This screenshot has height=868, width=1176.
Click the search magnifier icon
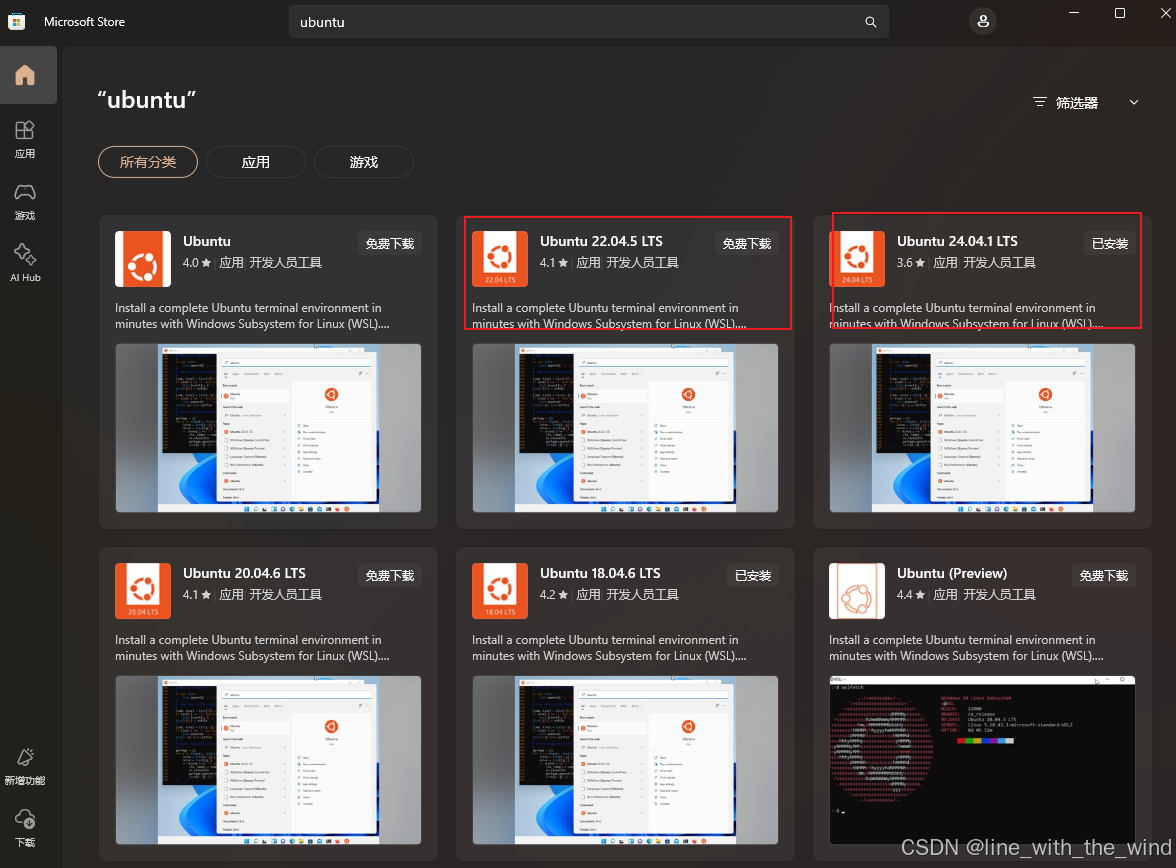[871, 22]
